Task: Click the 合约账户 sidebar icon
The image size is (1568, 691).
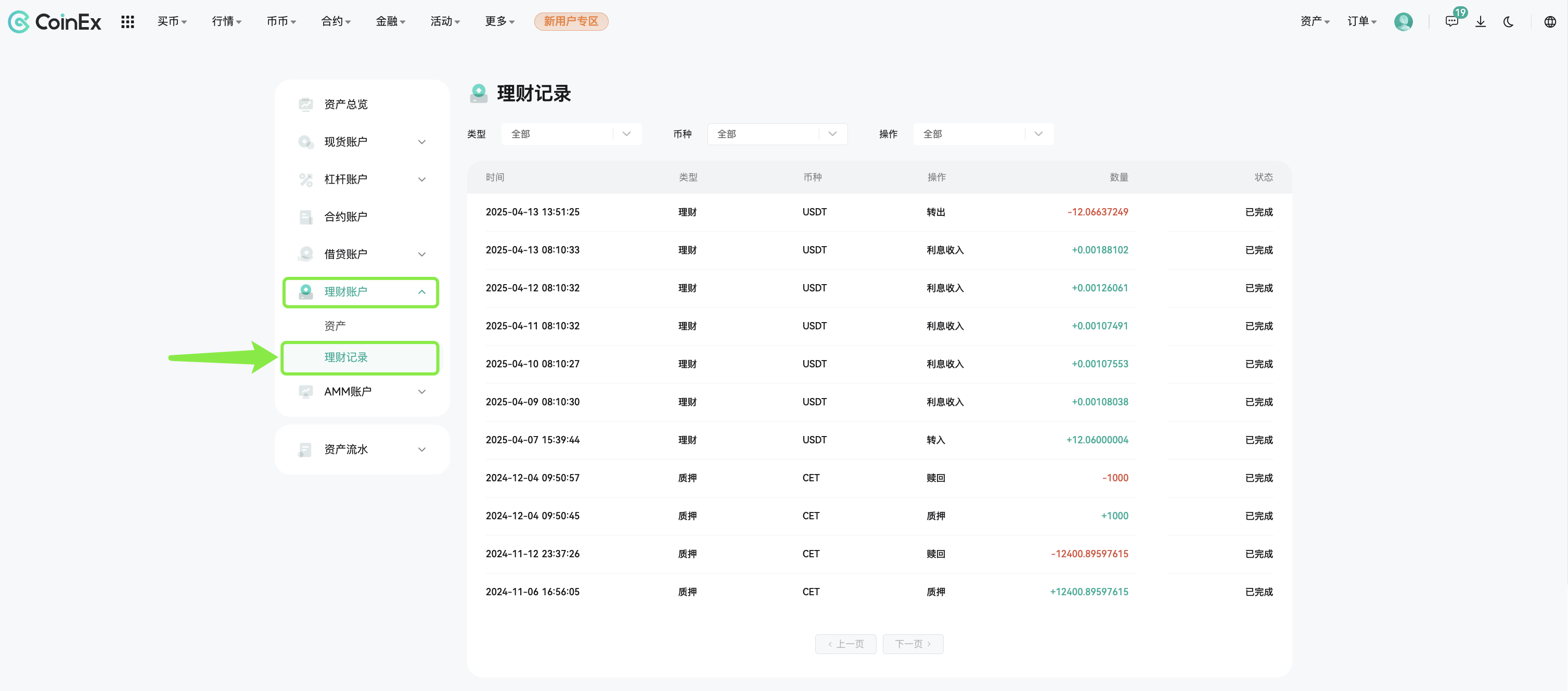Action: point(305,217)
